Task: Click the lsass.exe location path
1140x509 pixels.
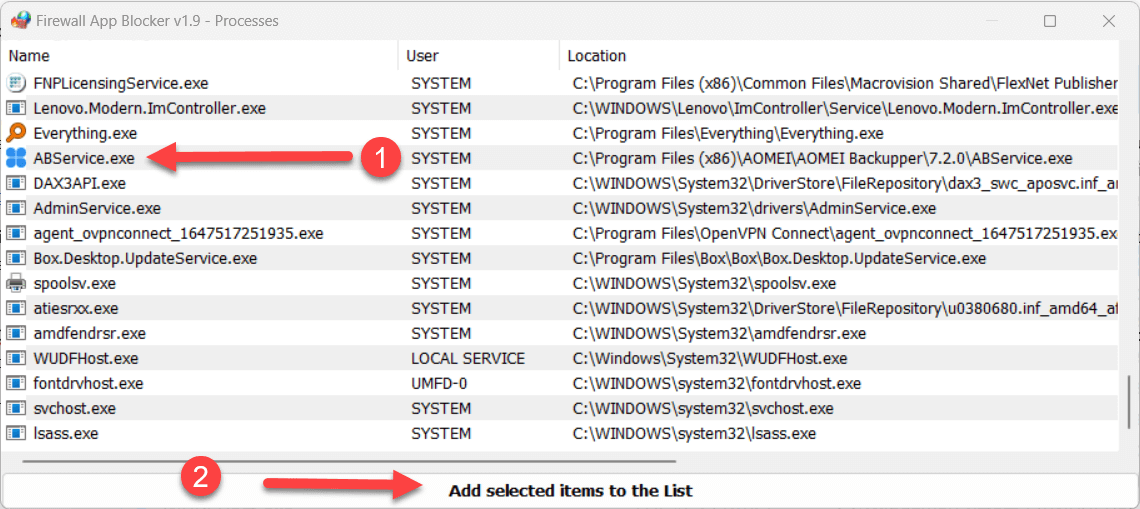Action: click(x=694, y=433)
